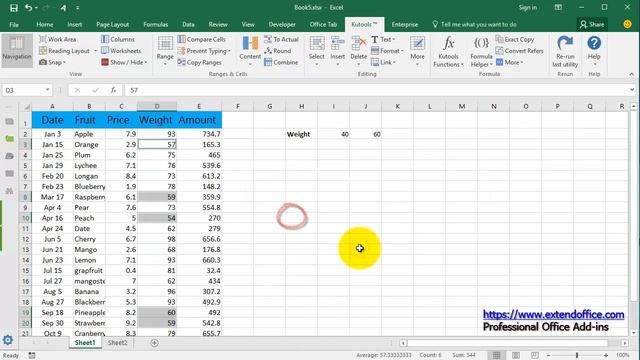Click the Exact Copy tool
The height and width of the screenshot is (360, 640).
[x=515, y=39]
